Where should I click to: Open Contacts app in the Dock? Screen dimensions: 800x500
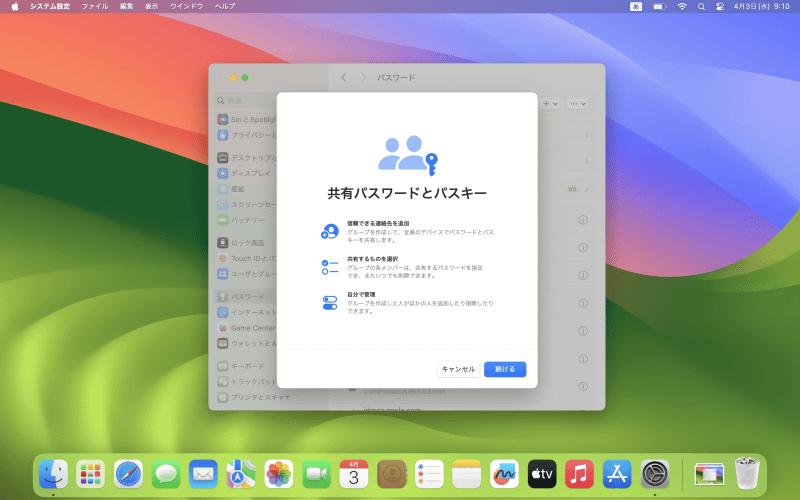pos(391,474)
